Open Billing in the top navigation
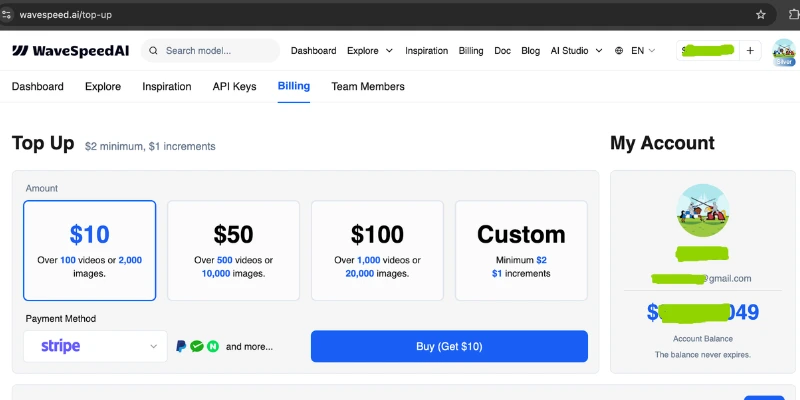The width and height of the screenshot is (800, 400). pyautogui.click(x=471, y=51)
